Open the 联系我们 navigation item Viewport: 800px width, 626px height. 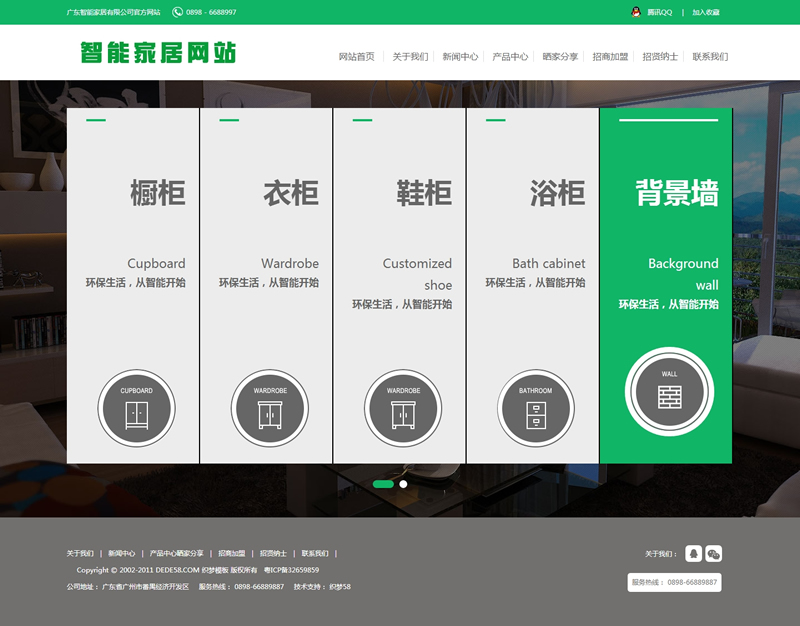pyautogui.click(x=710, y=57)
